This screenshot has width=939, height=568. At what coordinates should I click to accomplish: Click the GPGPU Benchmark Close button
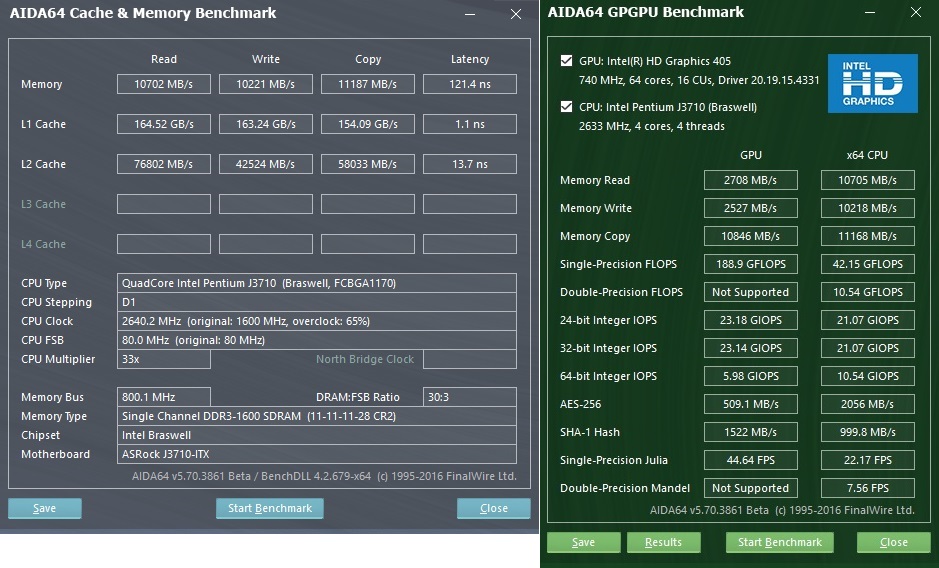(x=893, y=542)
